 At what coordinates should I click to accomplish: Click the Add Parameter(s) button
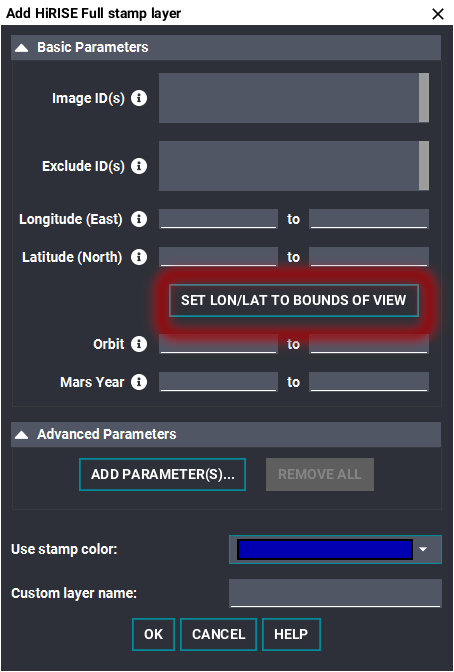pyautogui.click(x=162, y=474)
